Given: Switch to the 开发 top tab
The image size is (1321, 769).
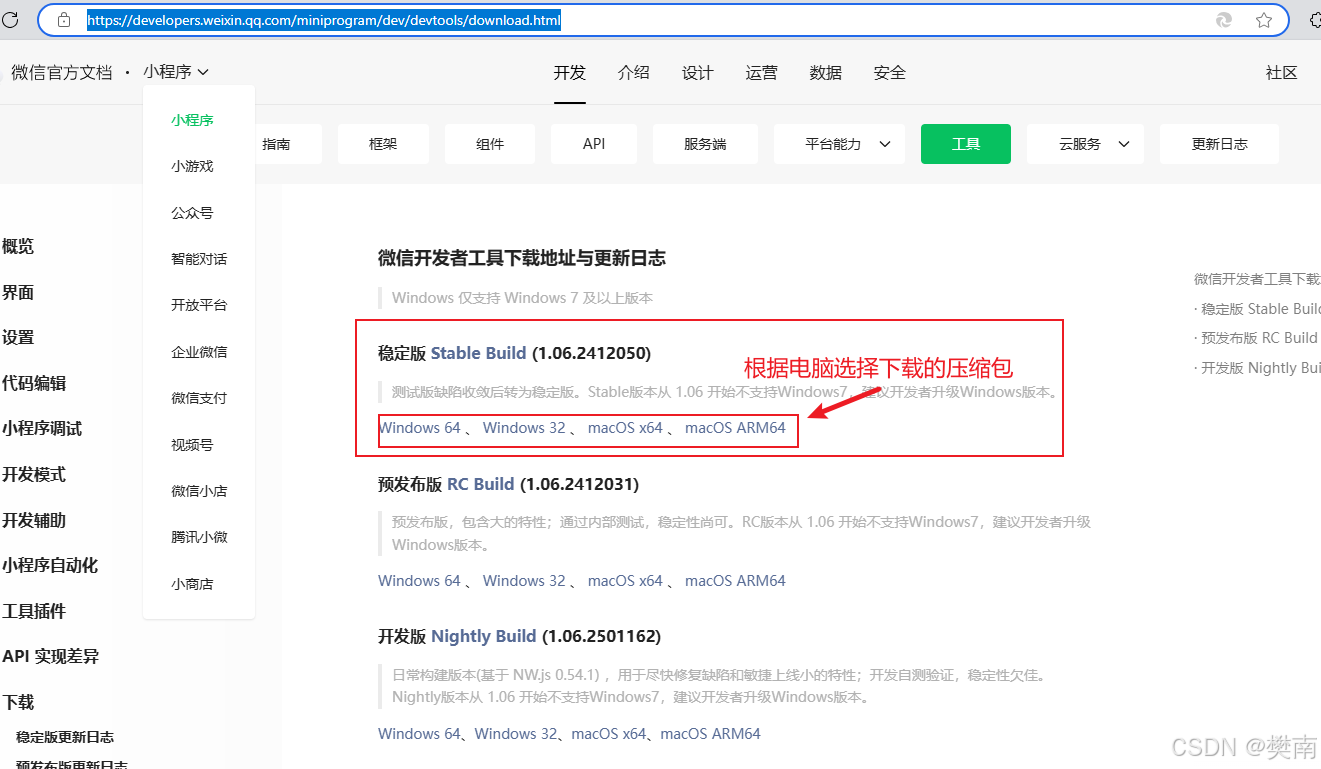Looking at the screenshot, I should 570,72.
